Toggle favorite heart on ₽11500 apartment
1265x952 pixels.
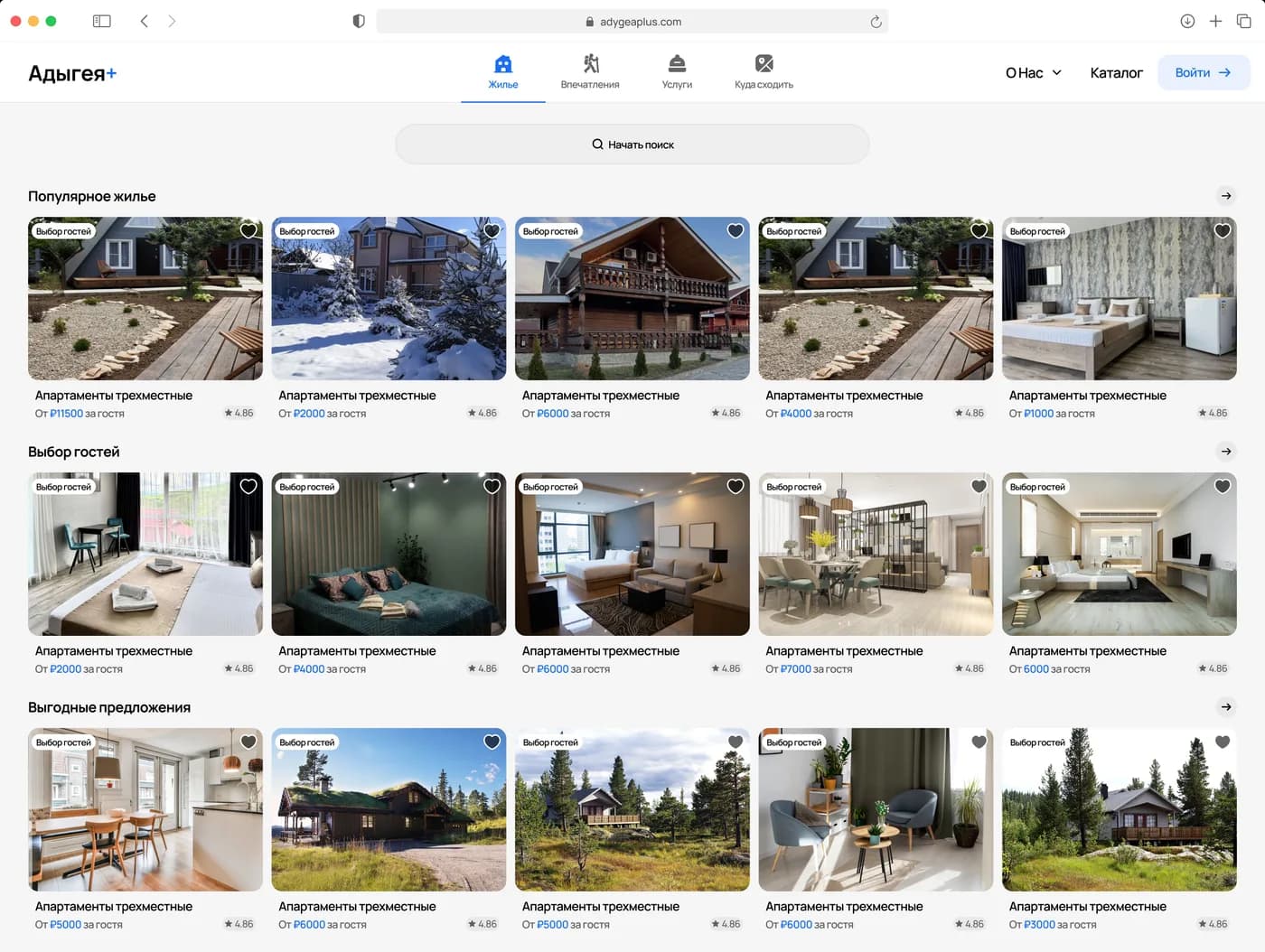[248, 231]
